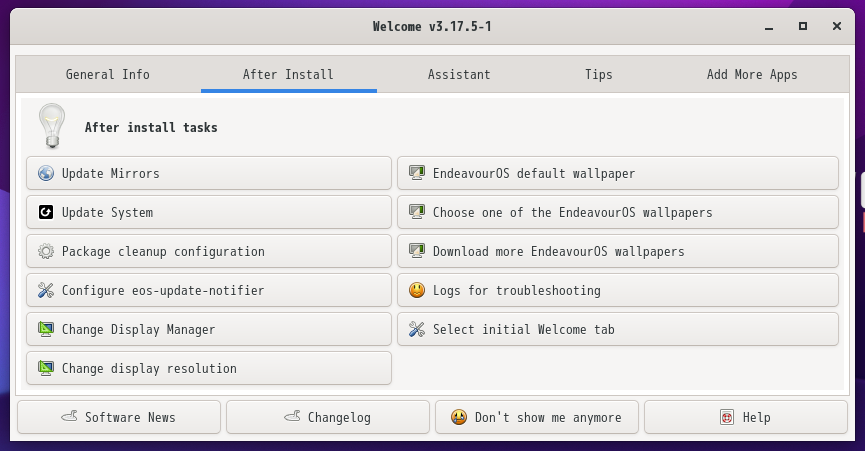Choose one of the EndeavourOS wallpapers

[x=618, y=212]
